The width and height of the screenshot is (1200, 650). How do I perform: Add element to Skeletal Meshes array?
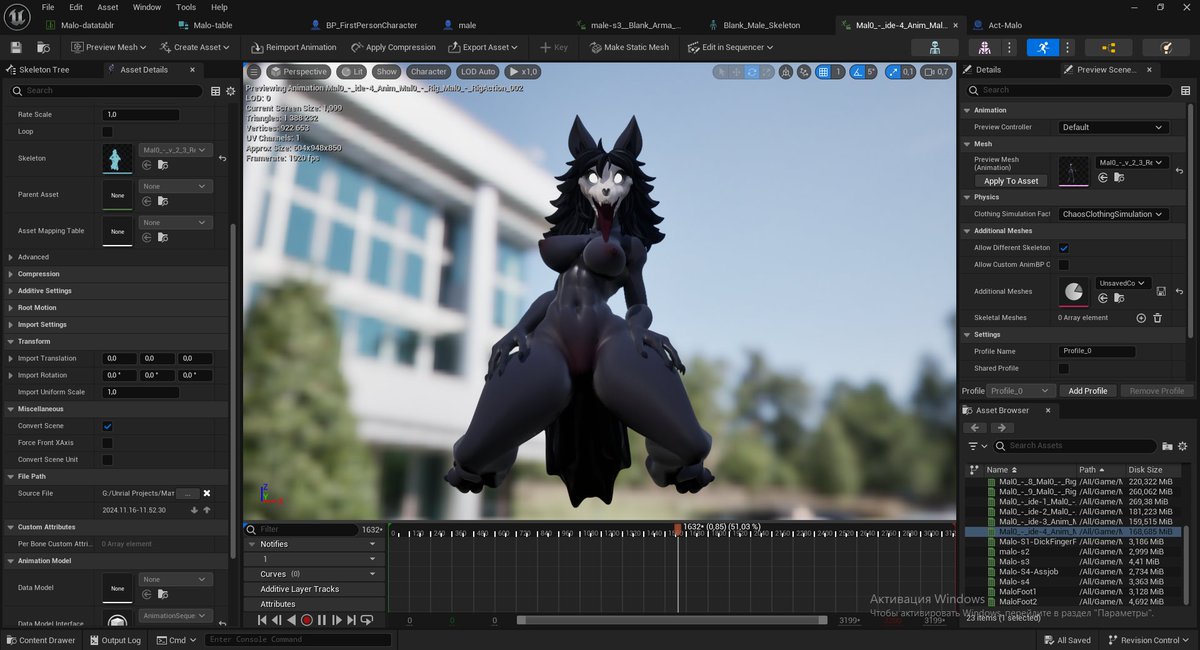tap(1141, 318)
